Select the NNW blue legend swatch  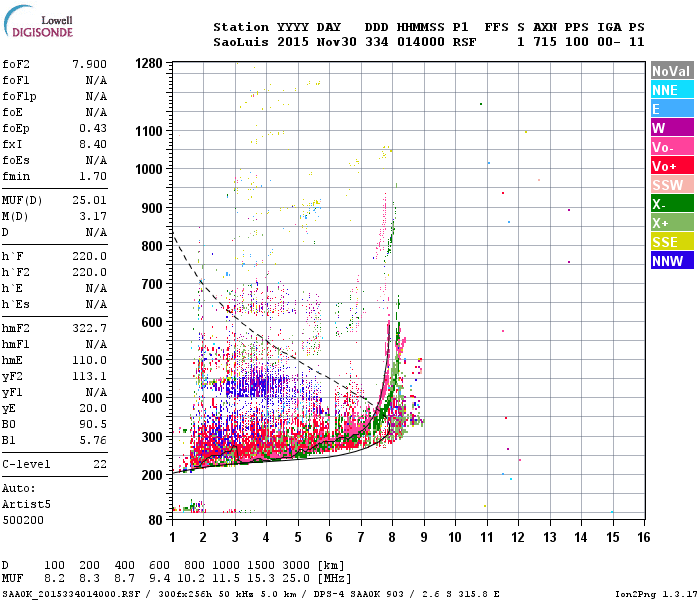(672, 261)
